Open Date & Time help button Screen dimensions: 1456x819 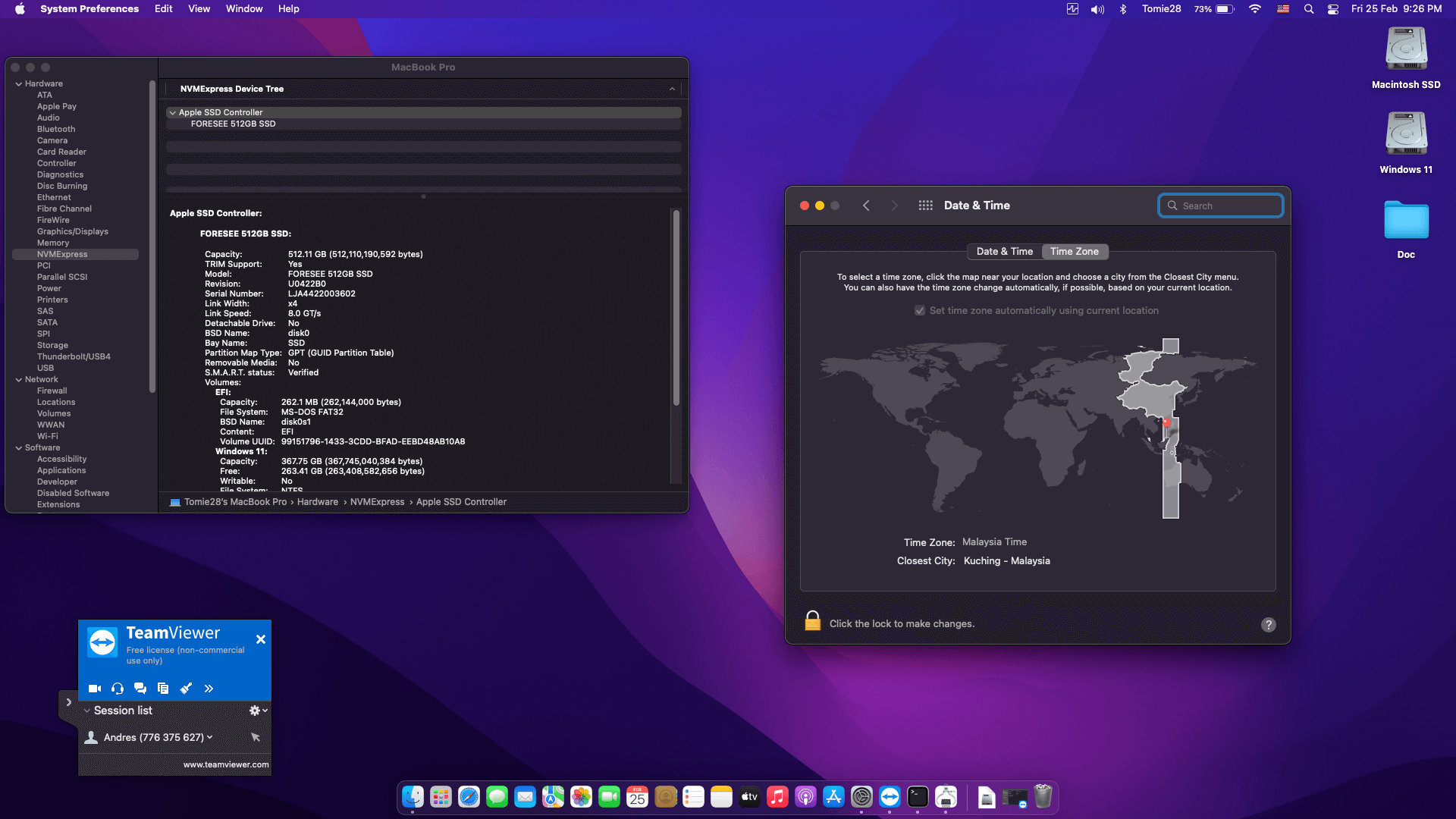click(1269, 625)
